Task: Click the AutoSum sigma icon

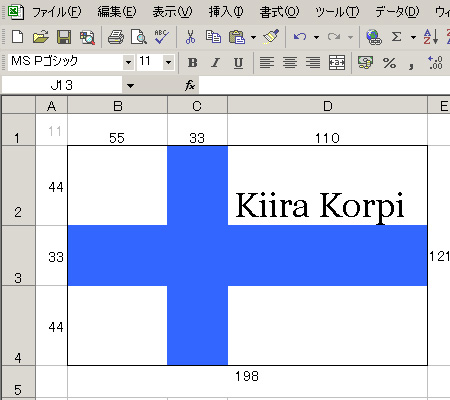Action: (396, 37)
